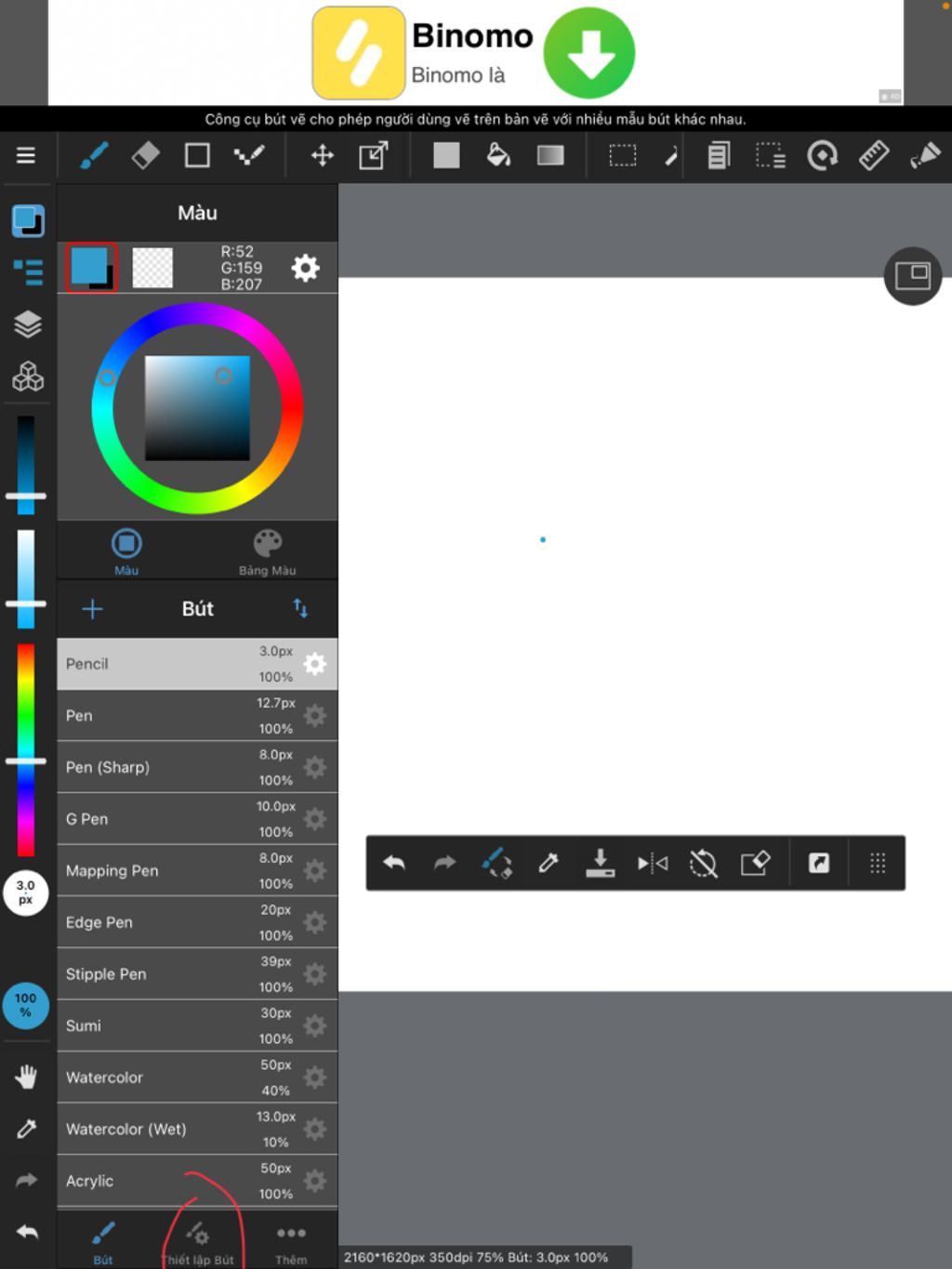Screen dimensions: 952x1269
Task: Flip canvas horizontally in floating toolbar
Action: (653, 864)
